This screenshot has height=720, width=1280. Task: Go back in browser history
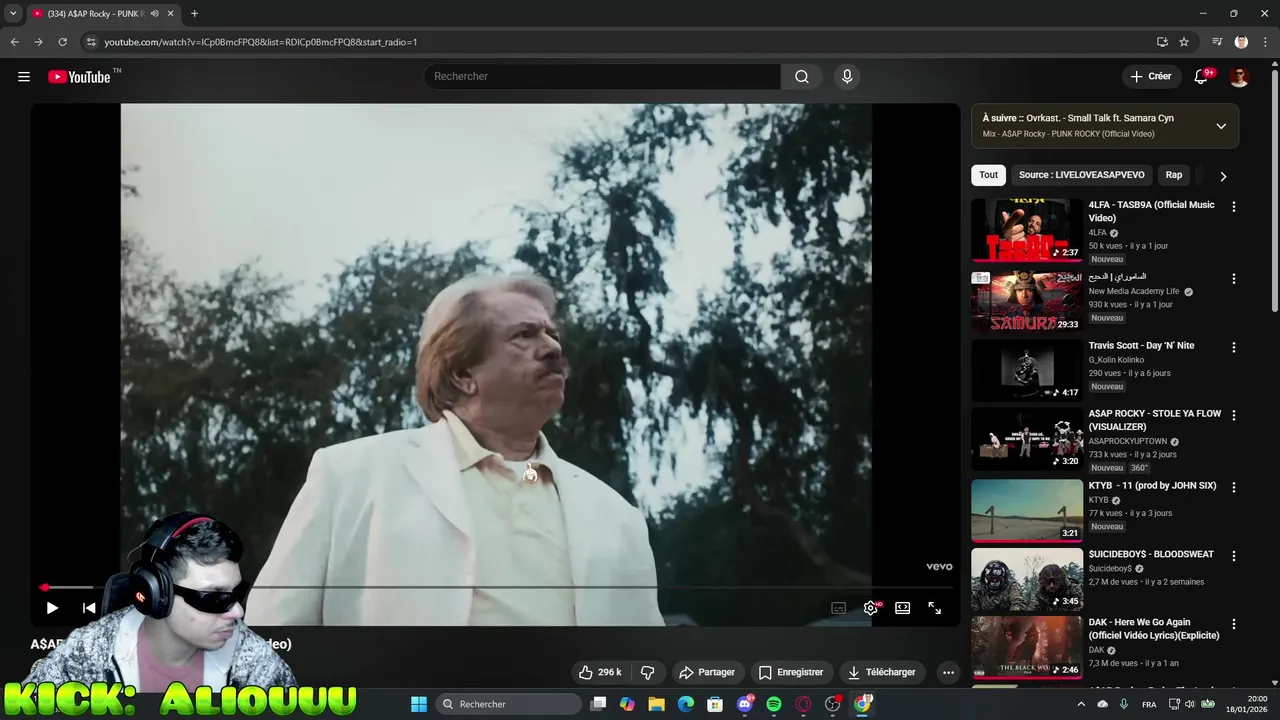(14, 42)
